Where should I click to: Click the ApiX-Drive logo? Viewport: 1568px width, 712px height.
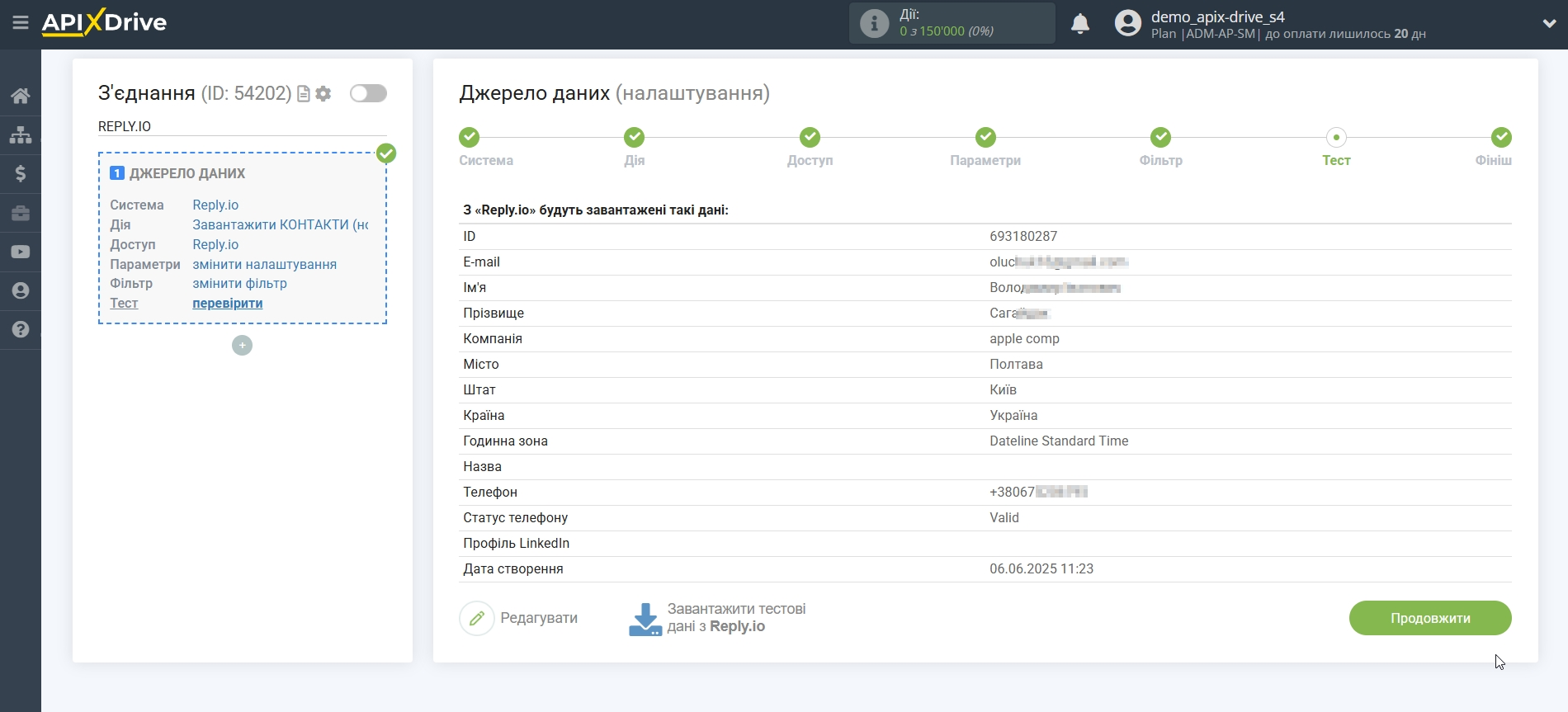point(104,22)
